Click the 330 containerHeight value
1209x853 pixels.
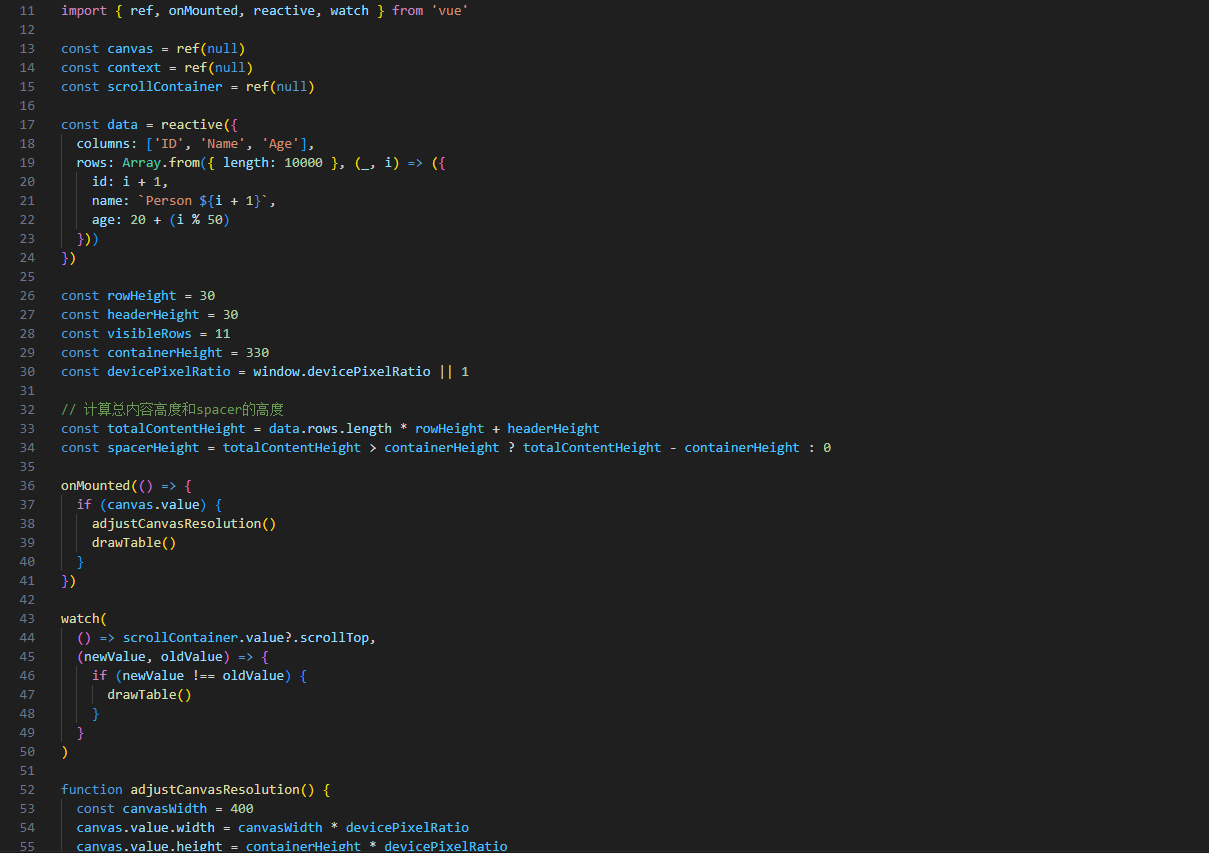(x=258, y=352)
